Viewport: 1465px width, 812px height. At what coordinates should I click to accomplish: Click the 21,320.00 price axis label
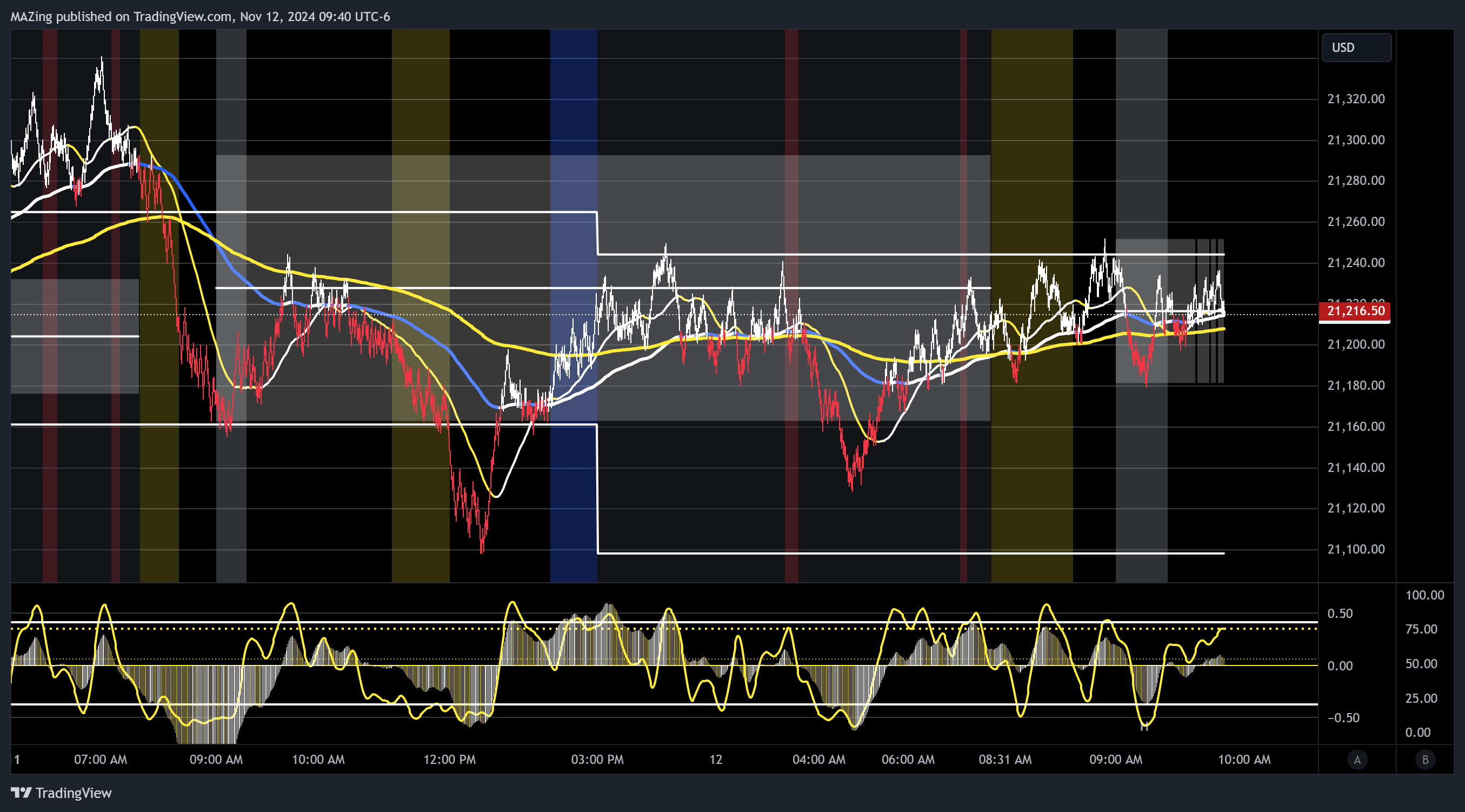point(1356,99)
